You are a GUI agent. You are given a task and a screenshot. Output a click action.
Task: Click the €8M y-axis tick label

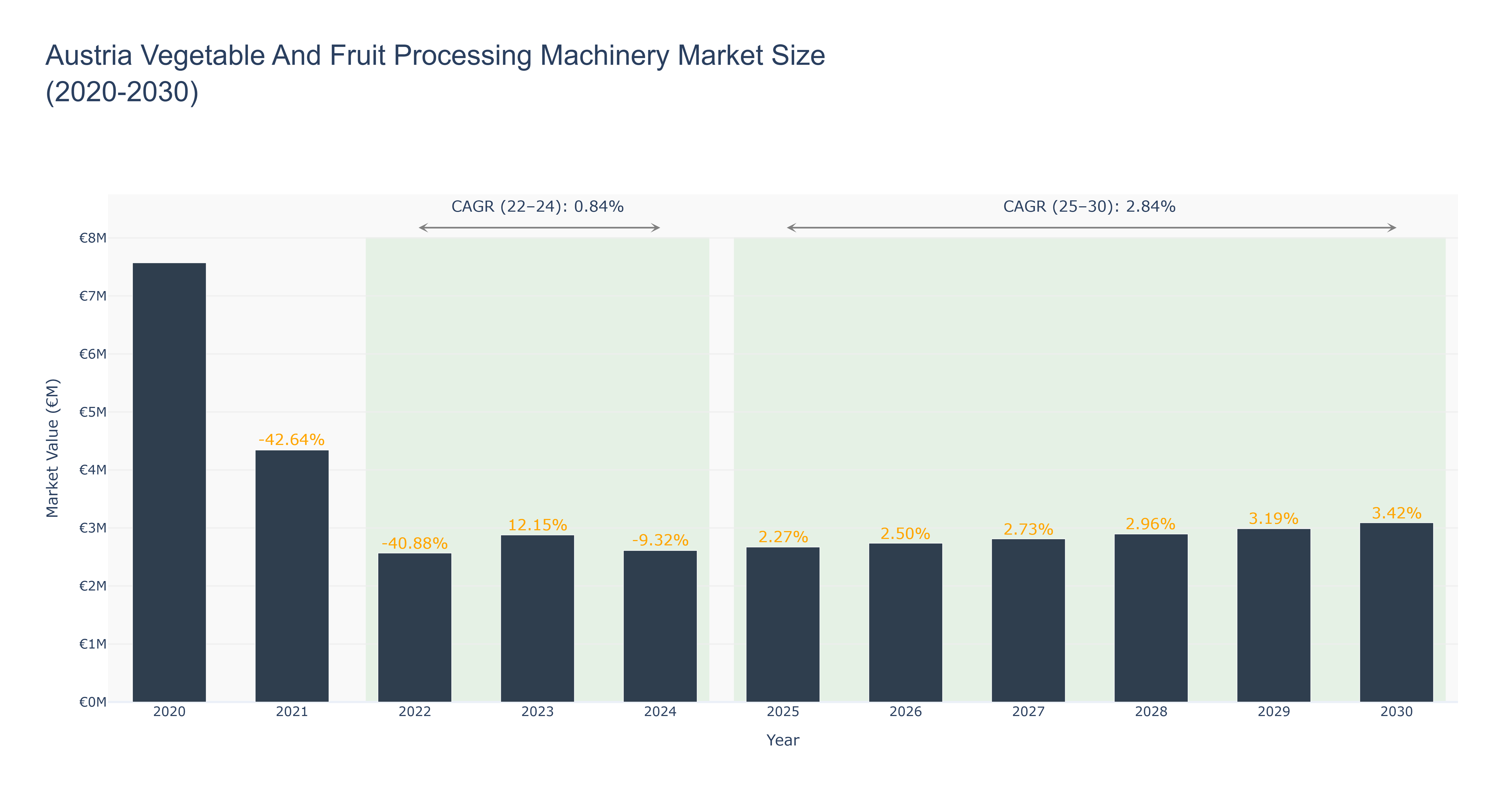93,238
